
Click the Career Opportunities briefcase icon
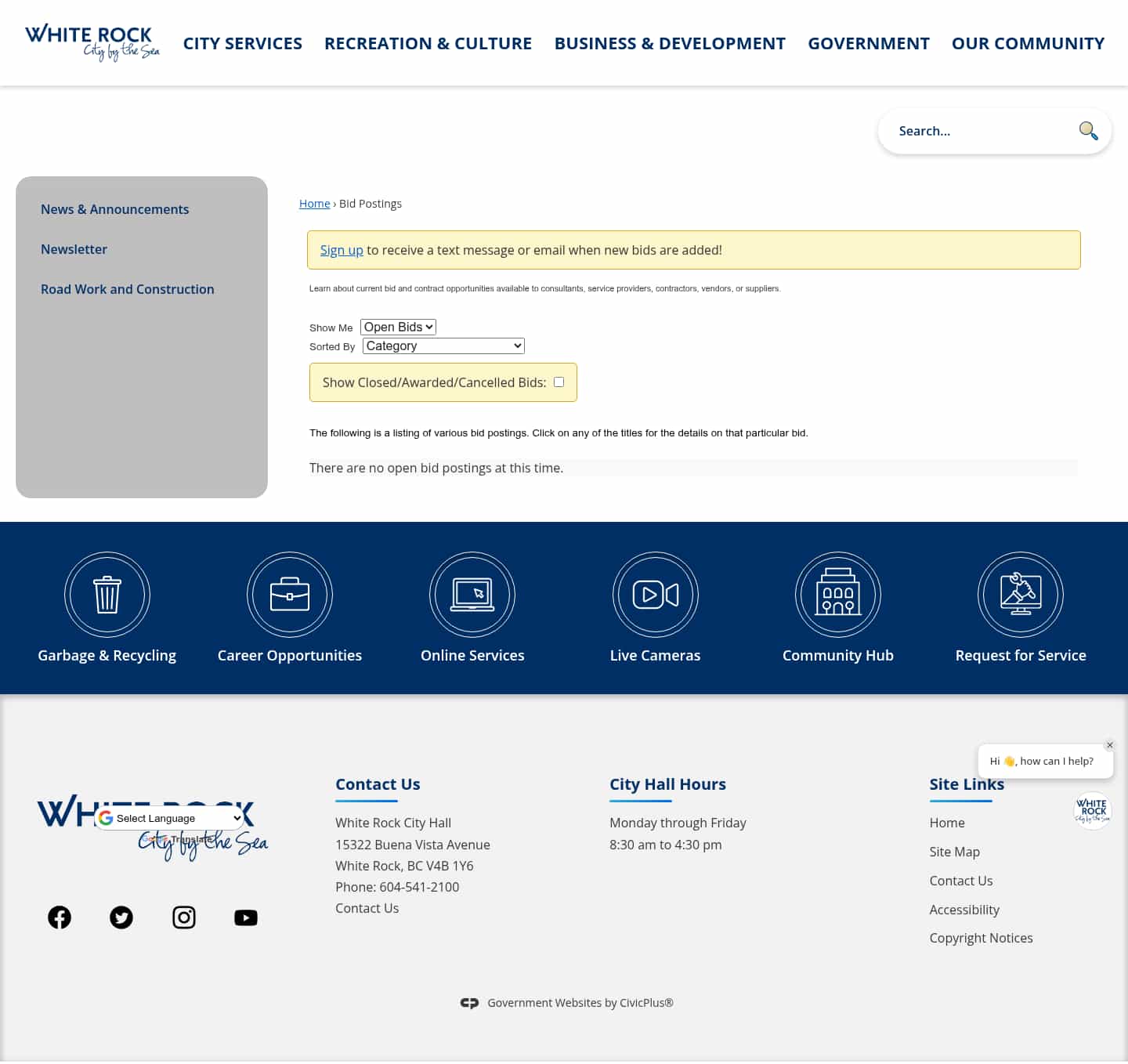[x=290, y=595]
